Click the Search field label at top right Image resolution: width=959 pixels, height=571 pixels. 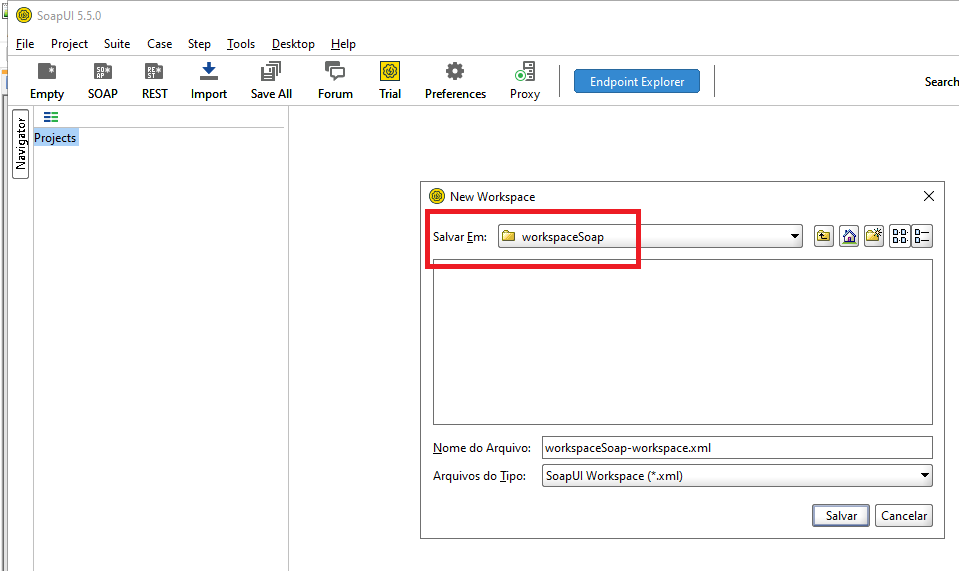pos(942,81)
